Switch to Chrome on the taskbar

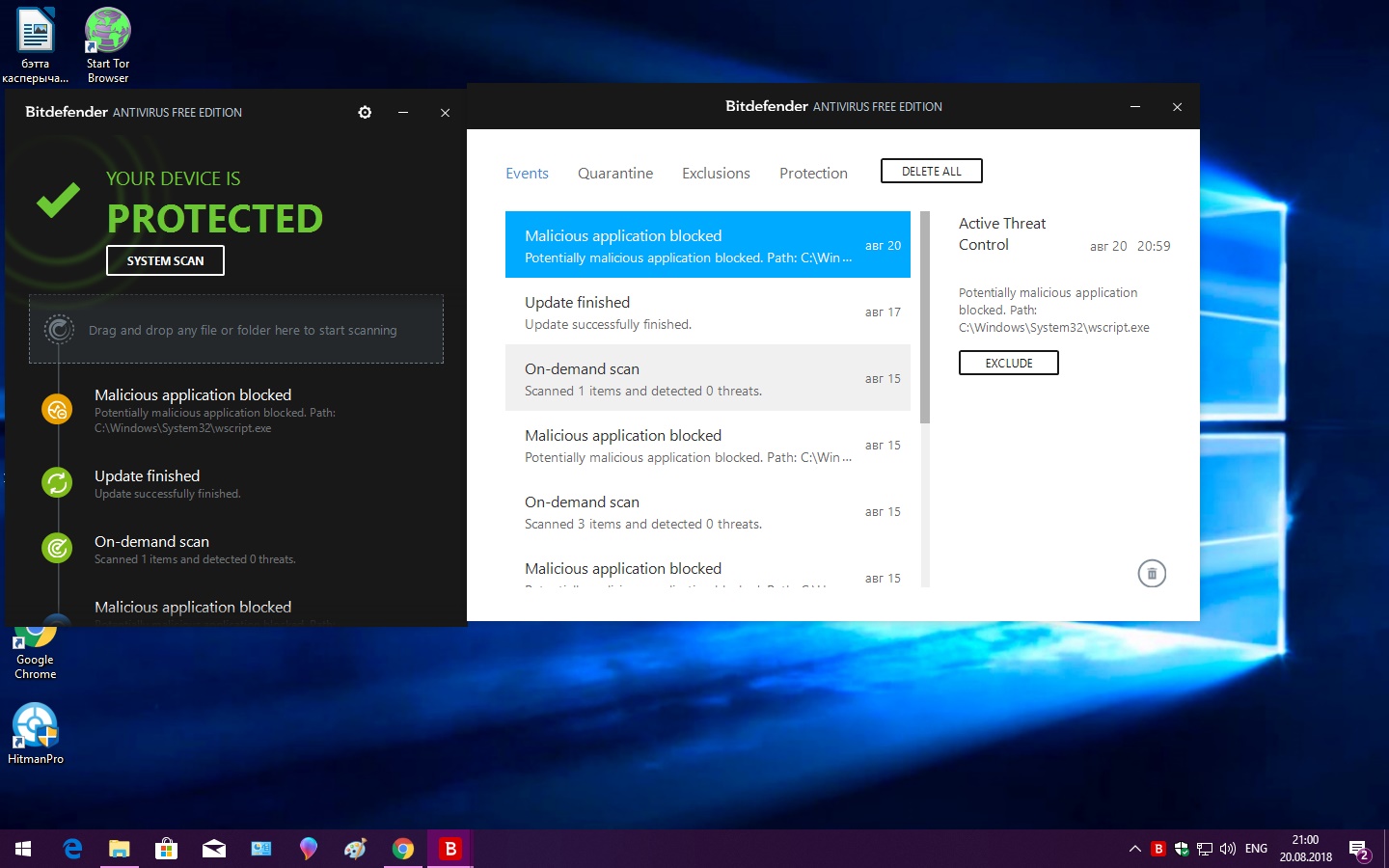coord(402,849)
